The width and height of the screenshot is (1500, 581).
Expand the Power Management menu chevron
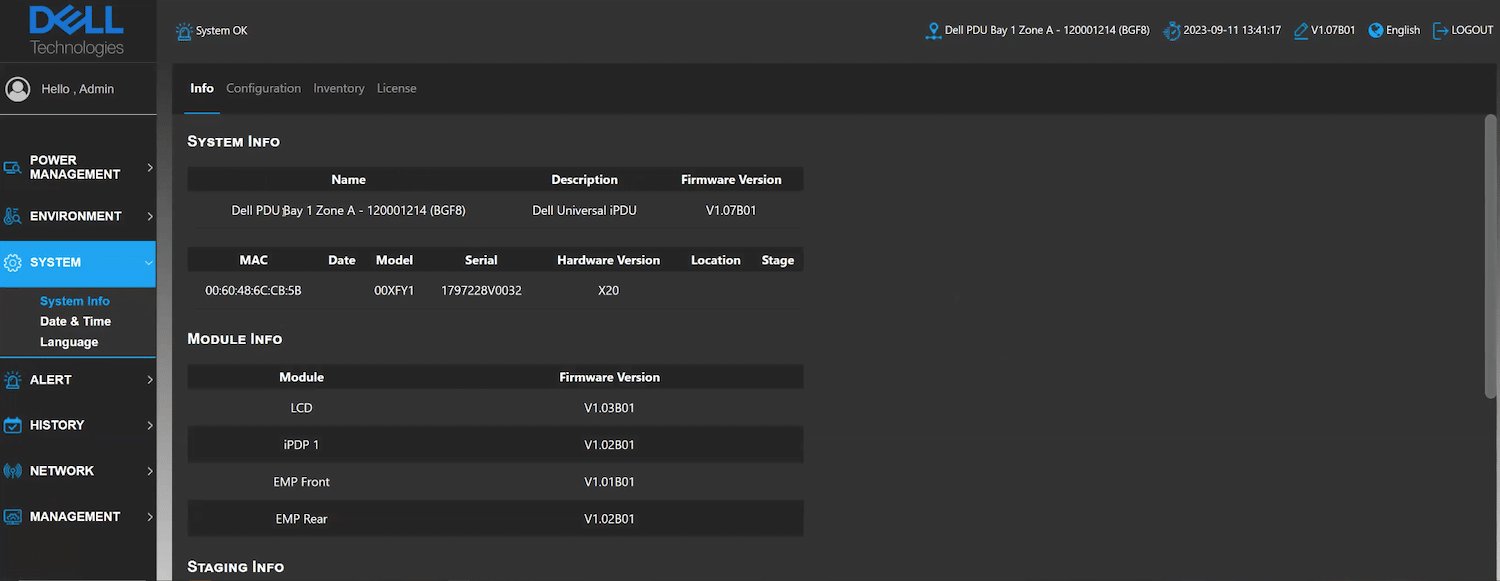pyautogui.click(x=150, y=167)
